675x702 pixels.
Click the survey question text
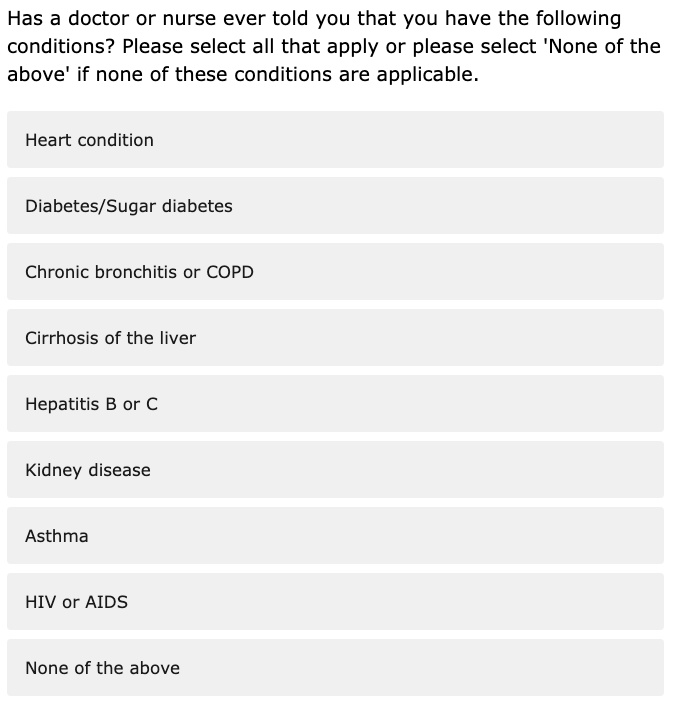tap(334, 46)
